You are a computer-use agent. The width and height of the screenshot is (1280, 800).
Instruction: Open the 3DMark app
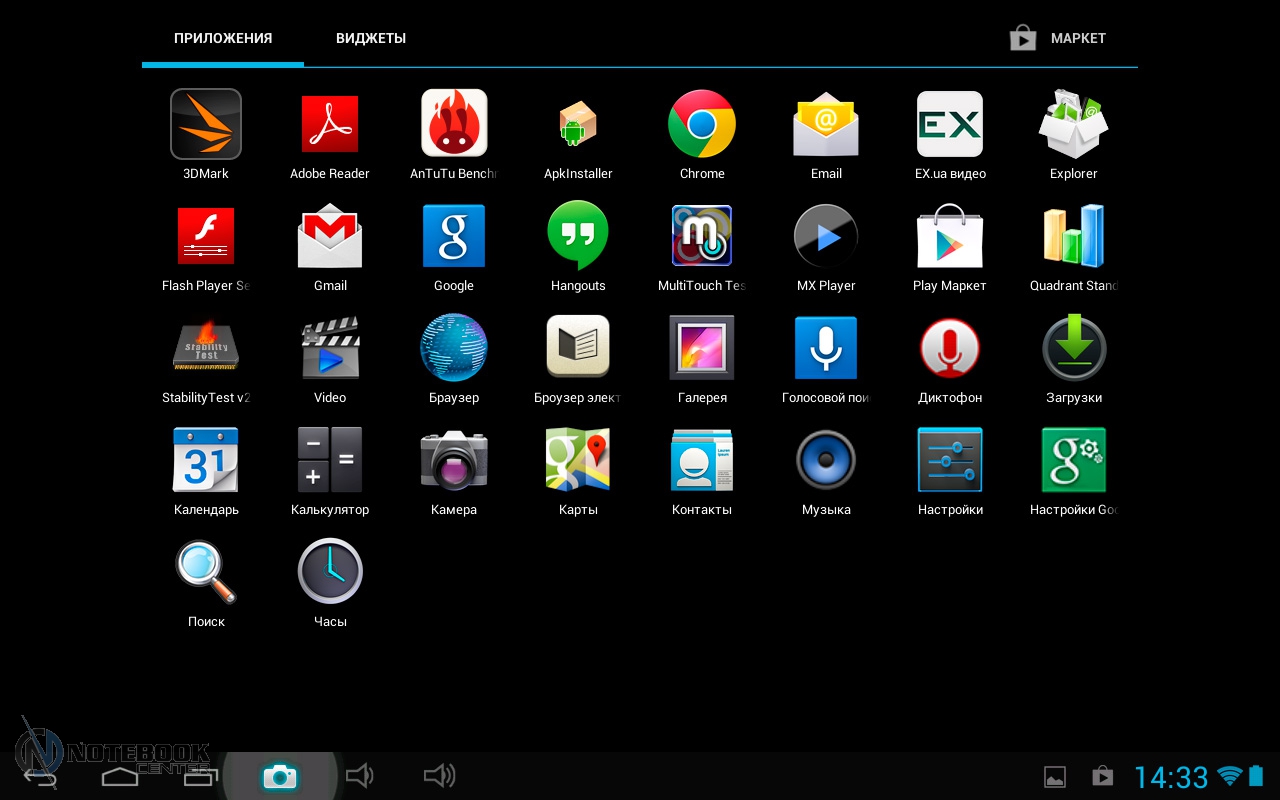tap(206, 125)
